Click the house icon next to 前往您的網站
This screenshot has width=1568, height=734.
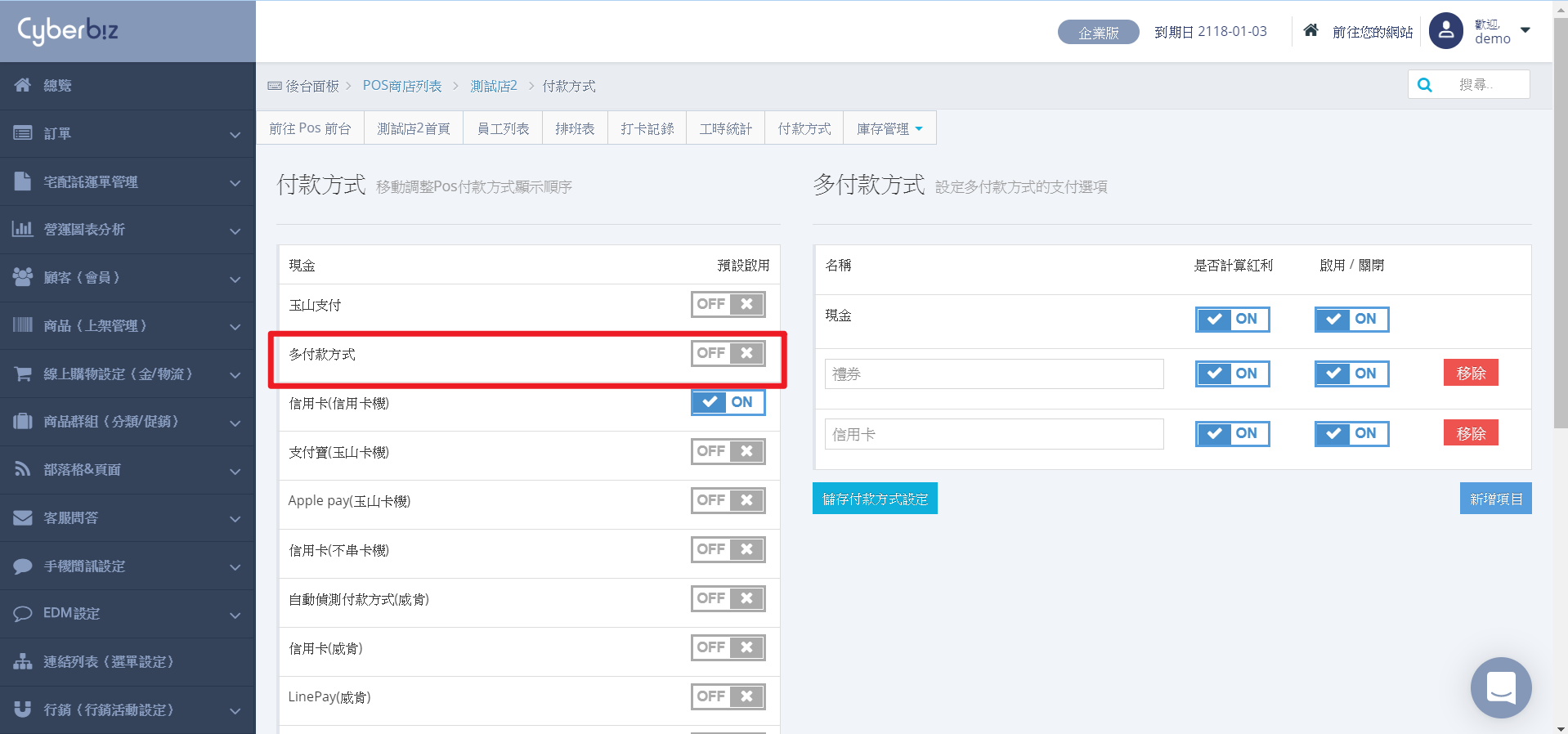click(x=1310, y=30)
